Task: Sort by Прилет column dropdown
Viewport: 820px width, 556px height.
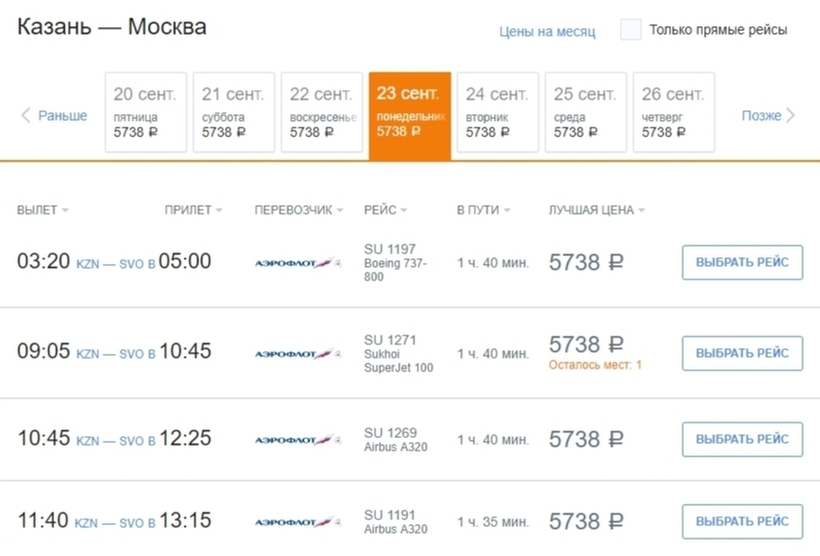Action: [x=193, y=210]
